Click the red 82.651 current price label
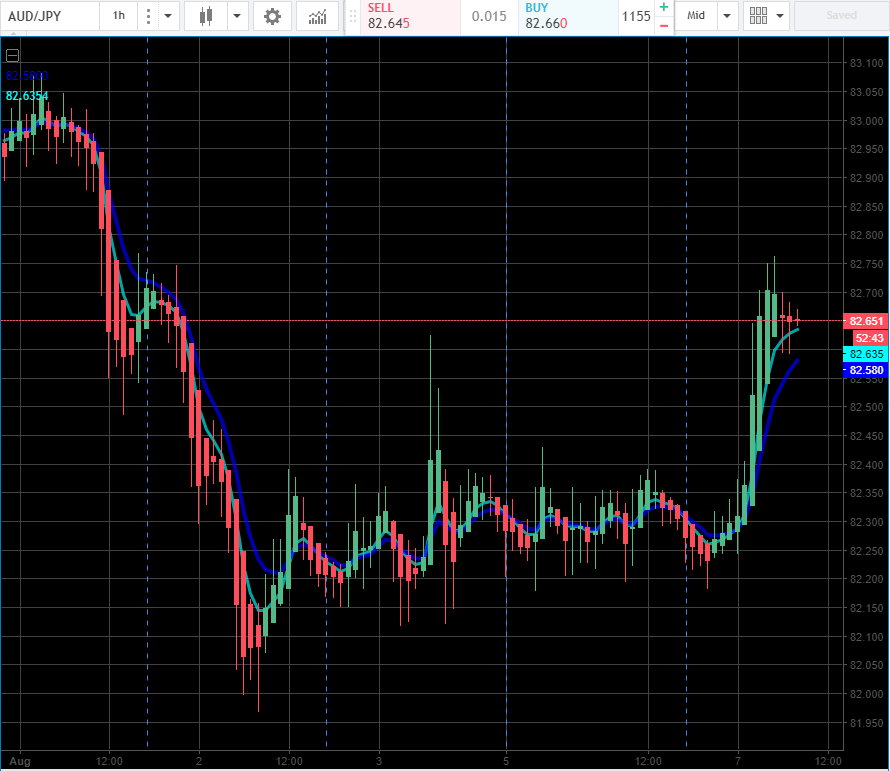 point(864,321)
